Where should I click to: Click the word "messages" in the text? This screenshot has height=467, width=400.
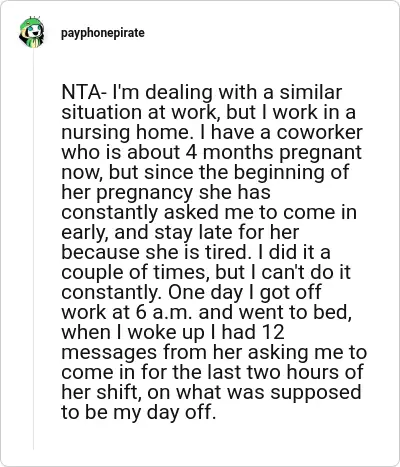click(109, 353)
